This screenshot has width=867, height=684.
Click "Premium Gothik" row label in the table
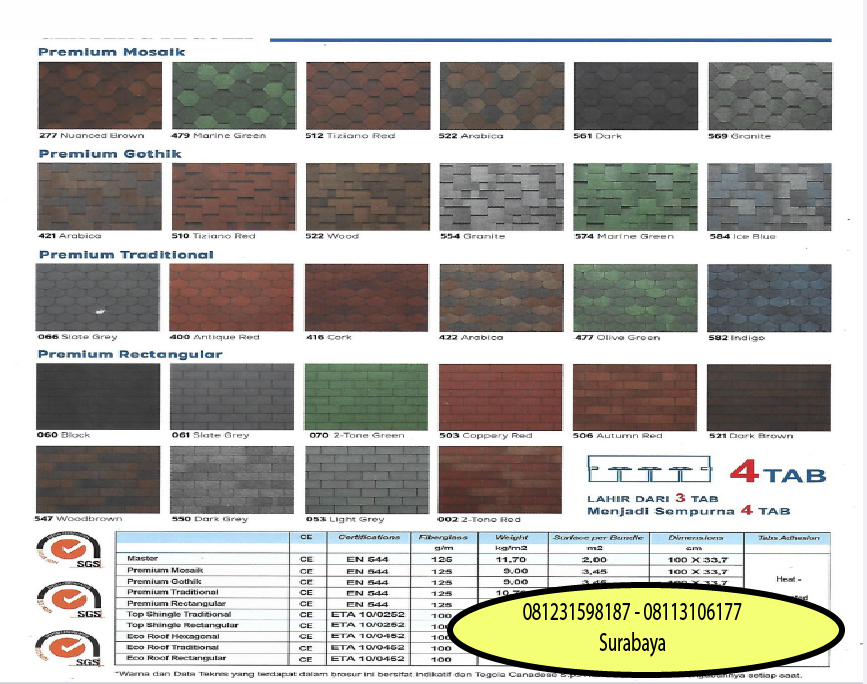coord(164,581)
